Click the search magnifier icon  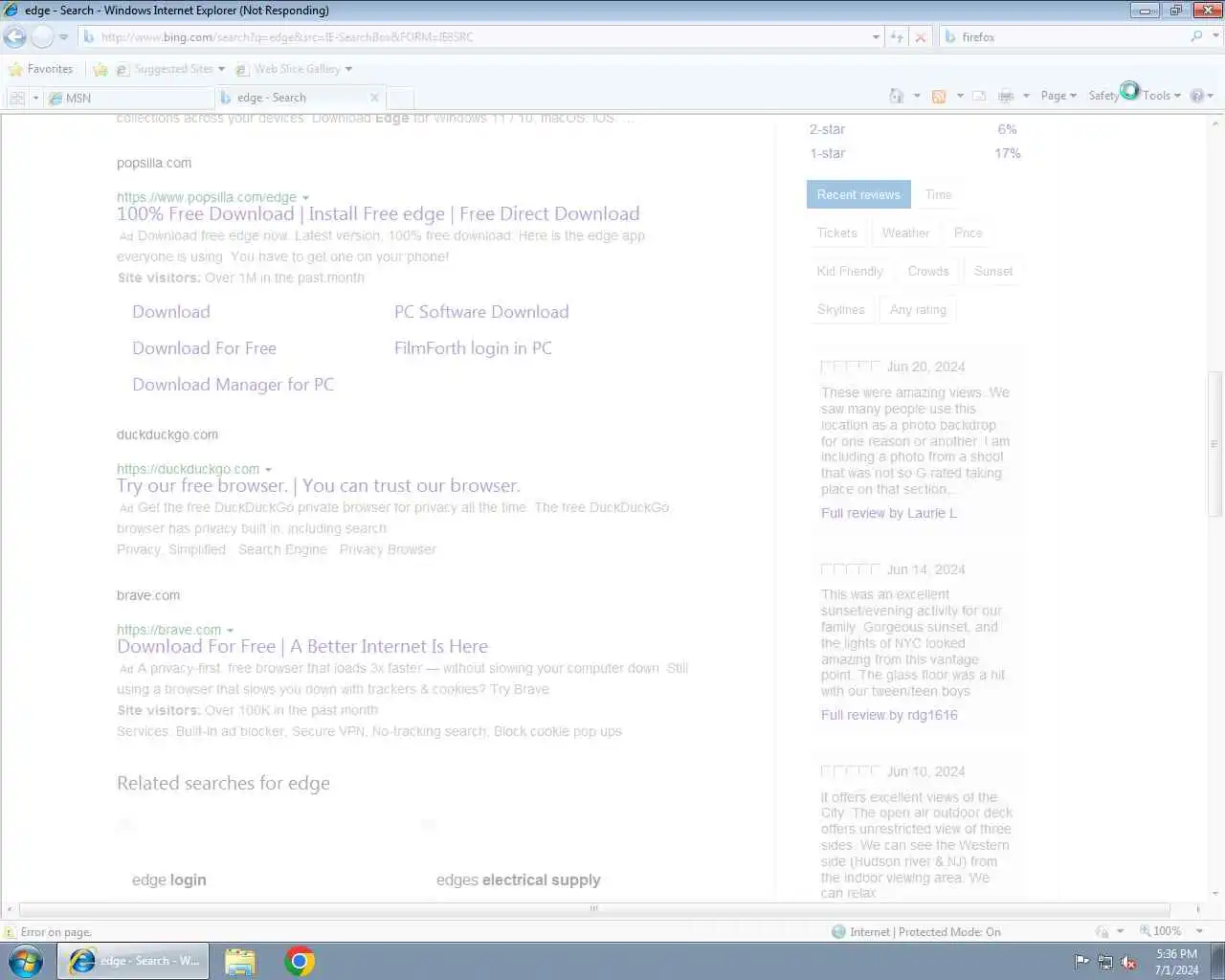[1196, 36]
